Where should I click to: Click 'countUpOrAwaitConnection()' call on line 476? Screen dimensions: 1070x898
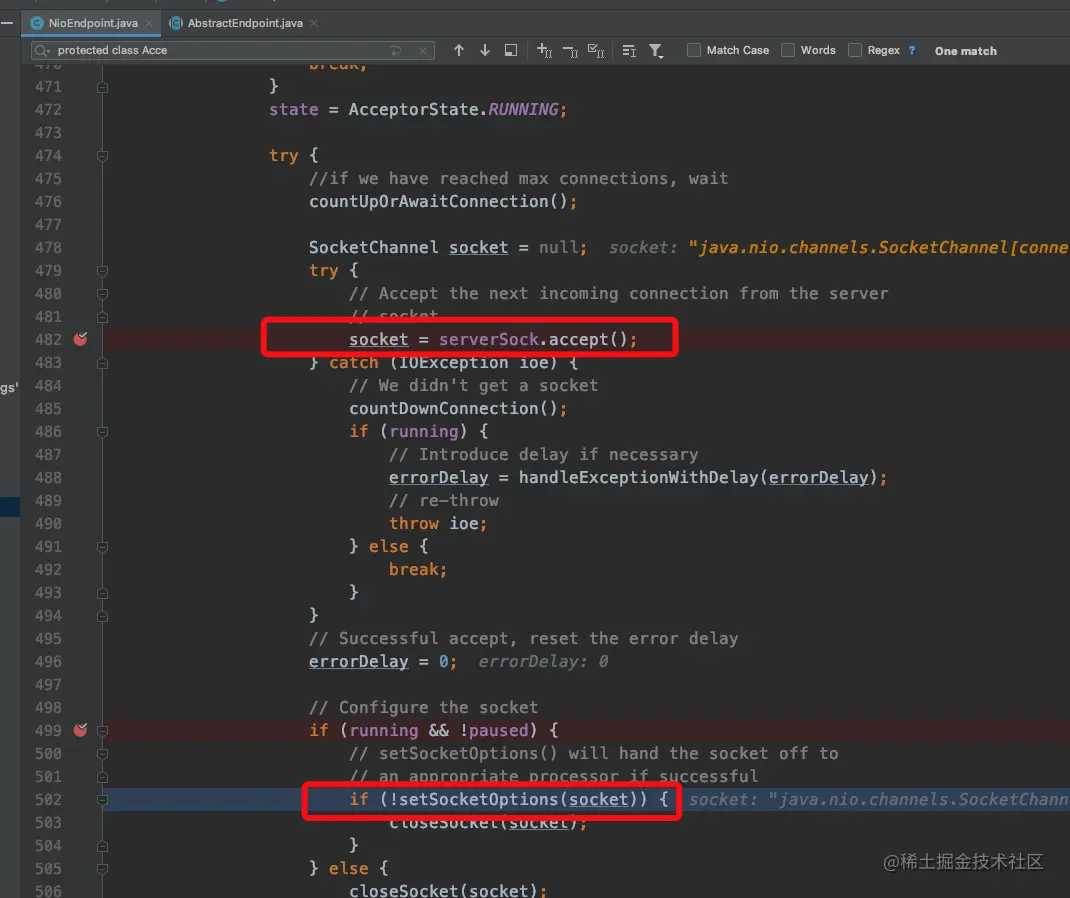pyautogui.click(x=437, y=201)
